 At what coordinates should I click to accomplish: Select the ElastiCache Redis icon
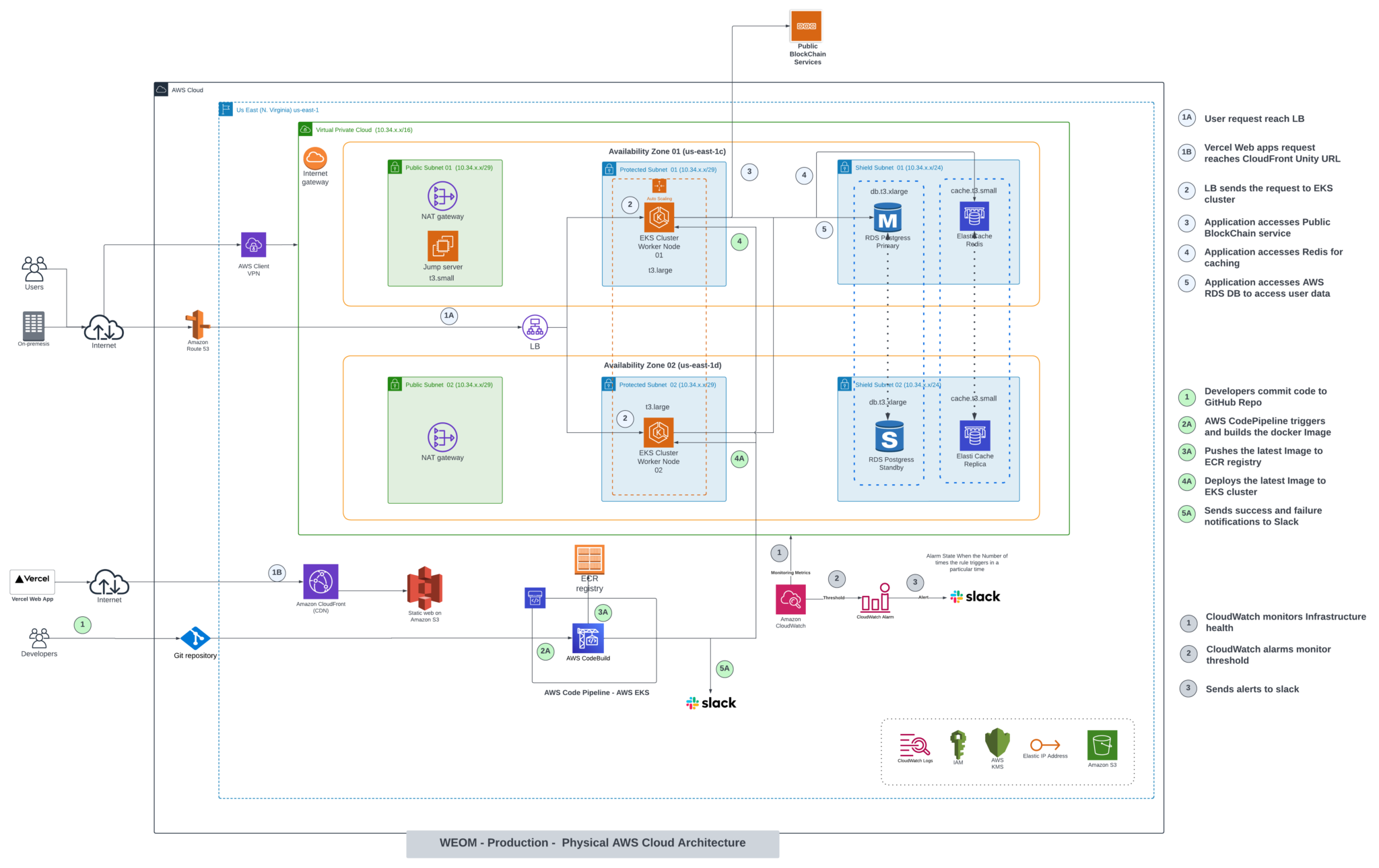[x=974, y=215]
